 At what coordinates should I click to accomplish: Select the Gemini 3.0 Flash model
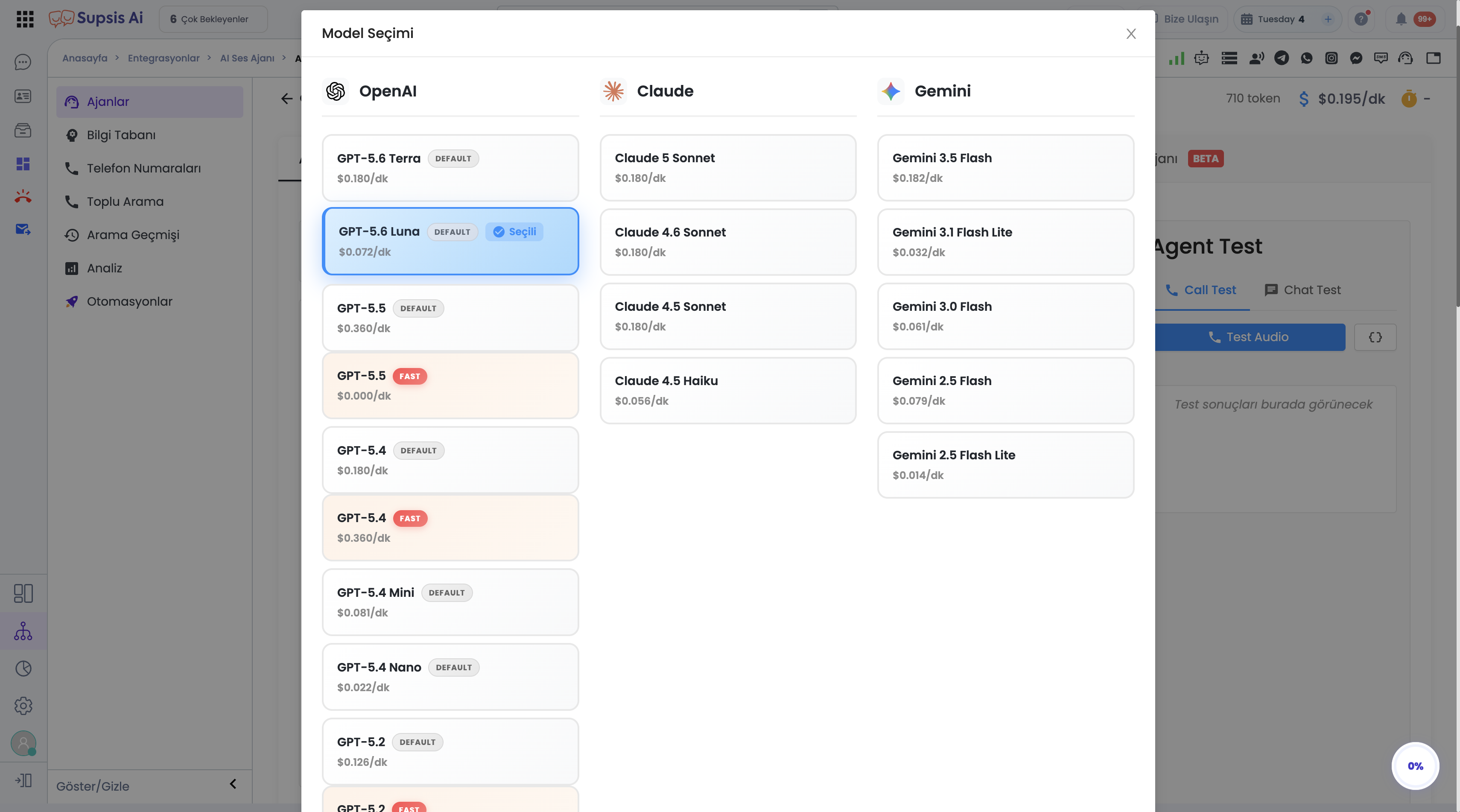pos(1005,316)
